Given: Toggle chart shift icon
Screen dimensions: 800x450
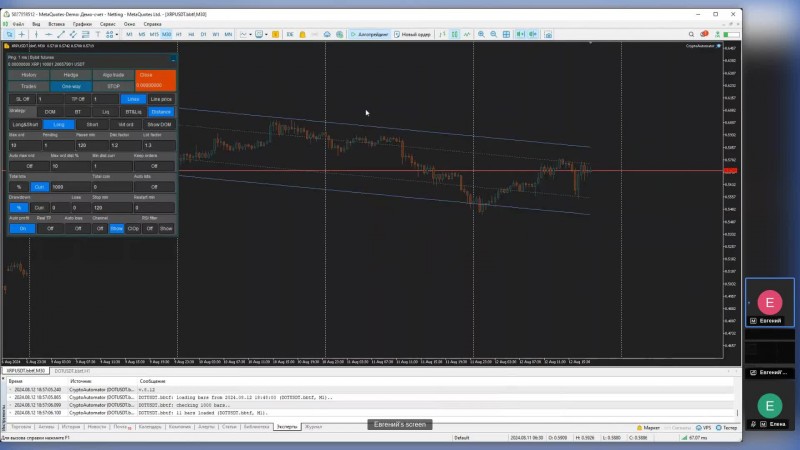Looking at the screenshot, I should click(x=533, y=34).
